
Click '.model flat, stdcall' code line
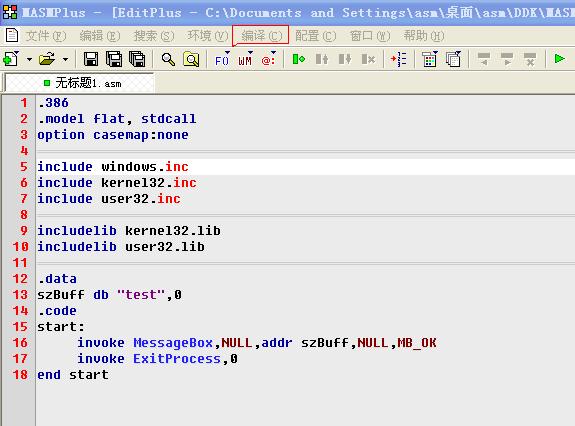117,118
